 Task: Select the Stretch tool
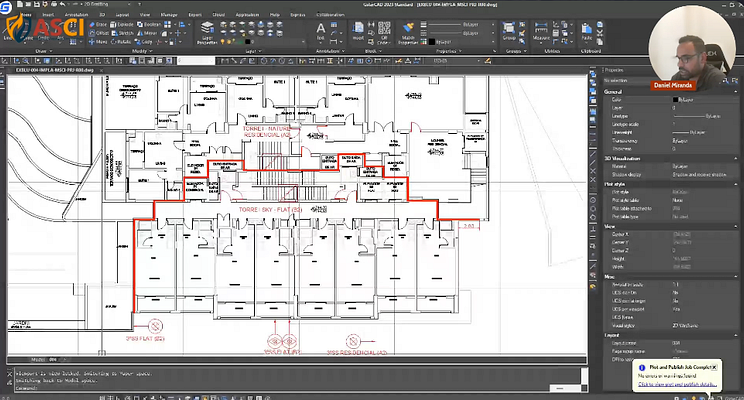pos(122,33)
